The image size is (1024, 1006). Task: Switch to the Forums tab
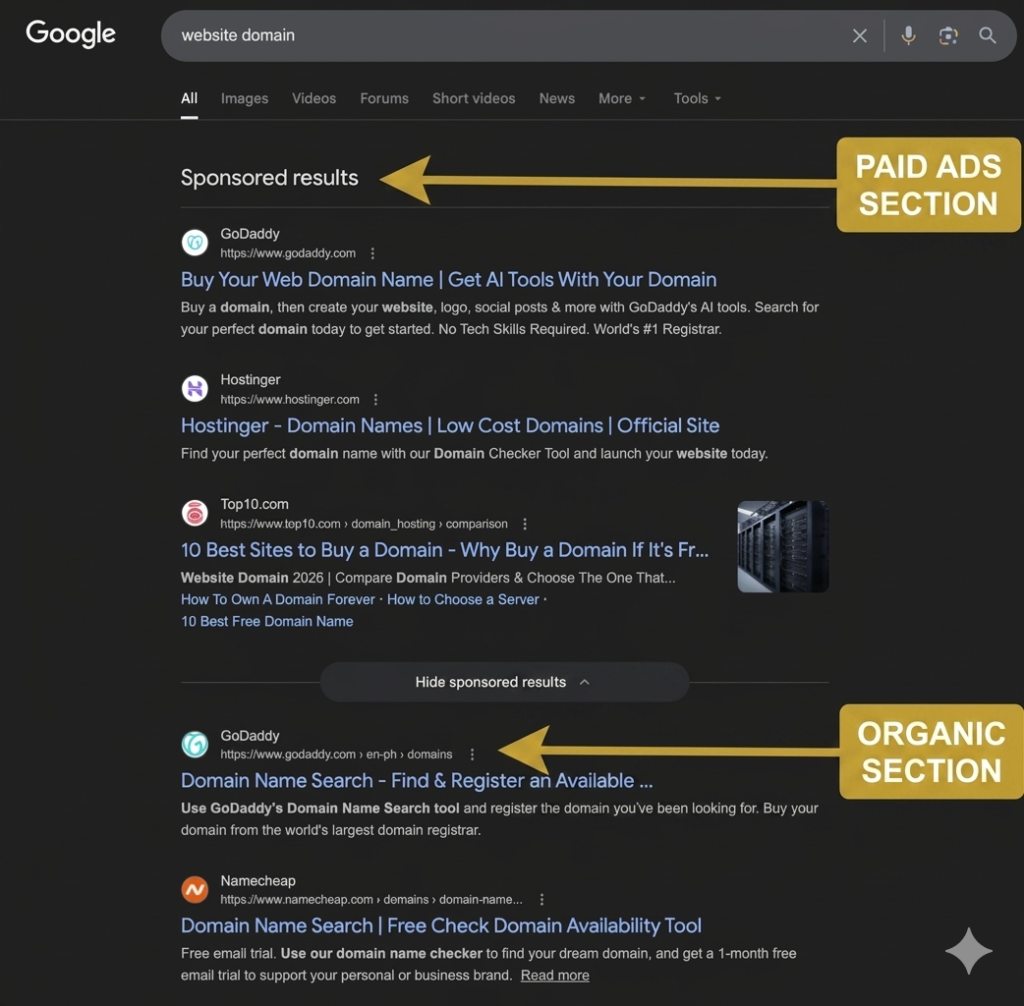click(x=384, y=99)
